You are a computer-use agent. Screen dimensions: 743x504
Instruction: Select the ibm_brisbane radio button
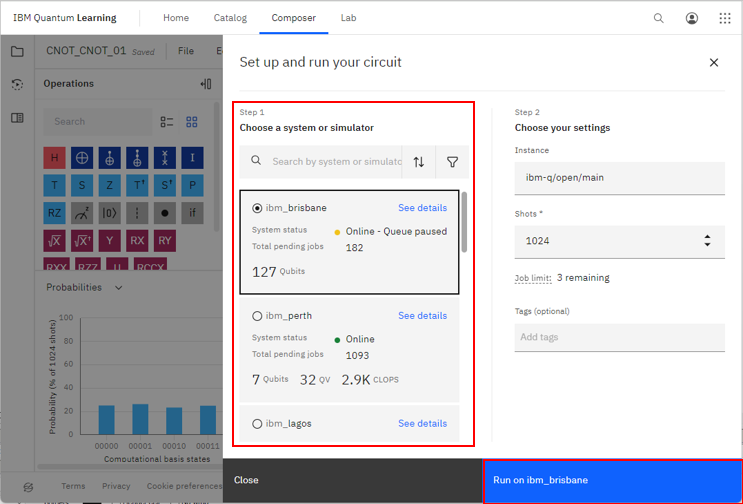pyautogui.click(x=257, y=208)
